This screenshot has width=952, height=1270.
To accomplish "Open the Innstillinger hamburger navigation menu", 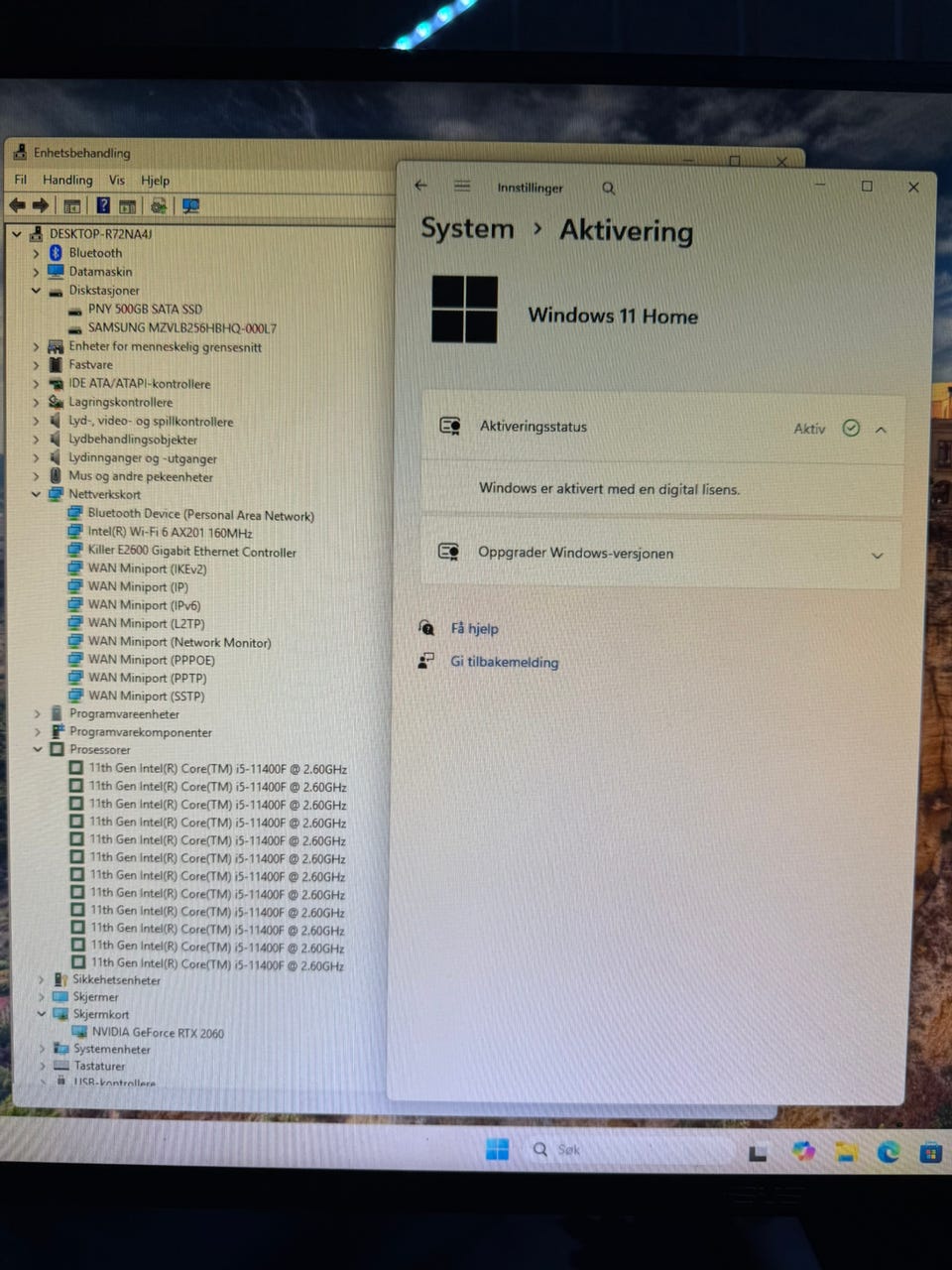I will click(462, 187).
